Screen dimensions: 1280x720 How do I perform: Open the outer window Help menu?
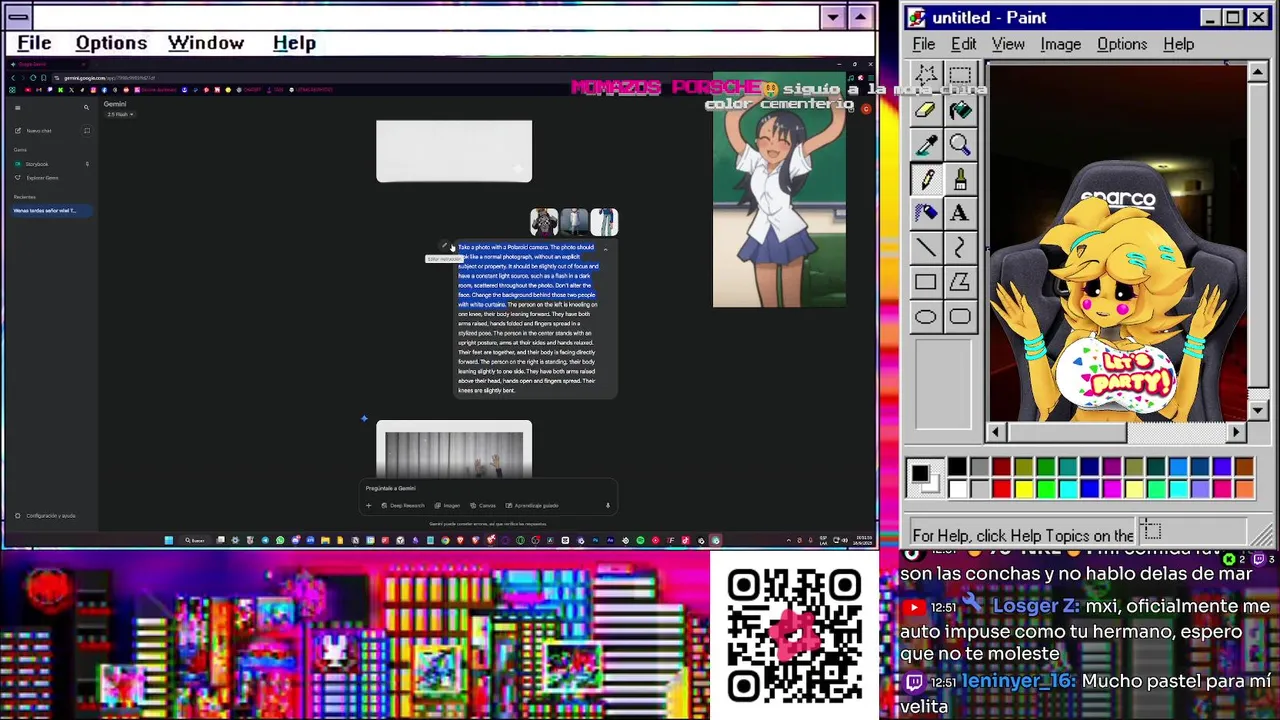tap(294, 43)
